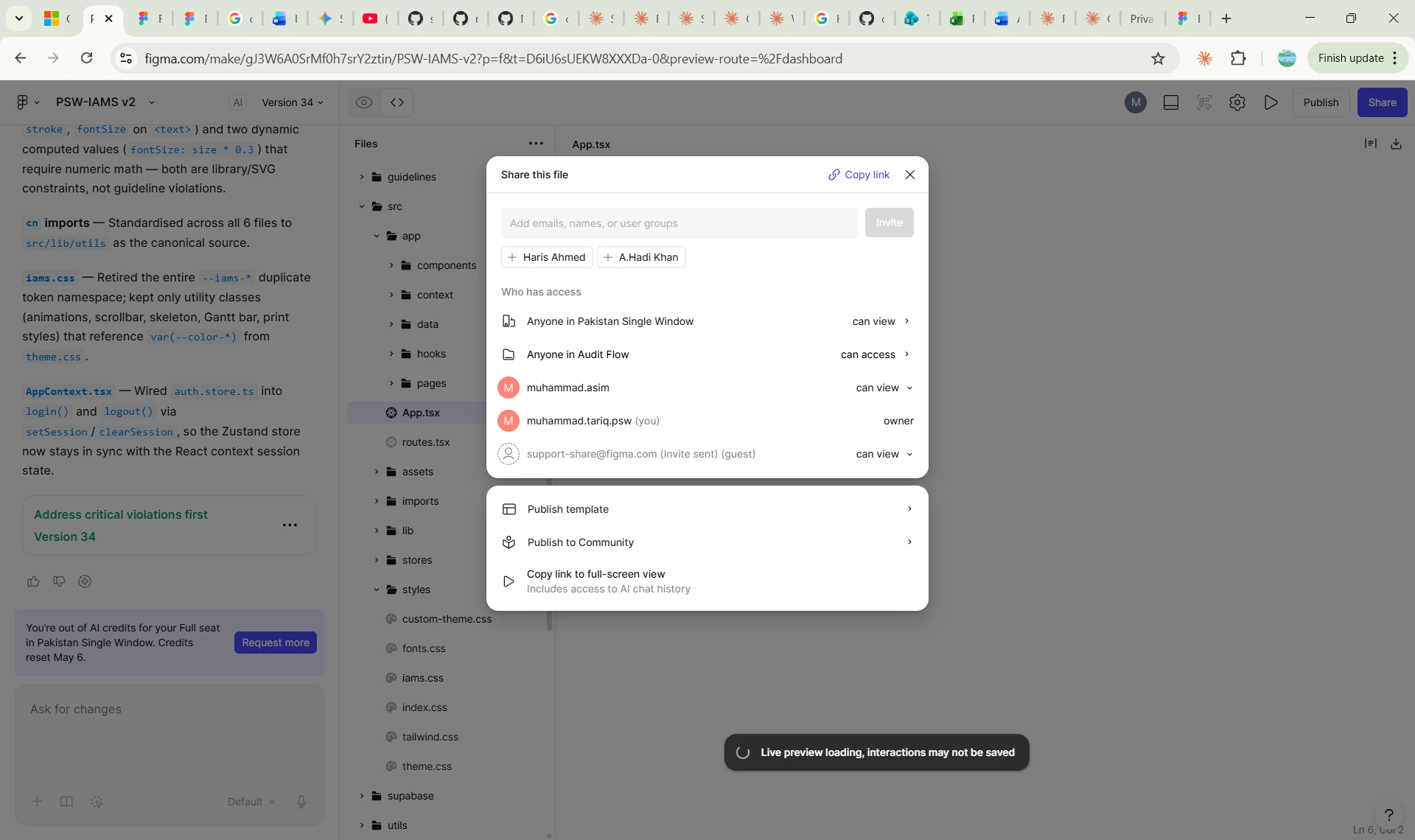Viewport: 1415px width, 840px height.
Task: Open muhammad.asim can view permission dropdown
Action: tap(884, 388)
